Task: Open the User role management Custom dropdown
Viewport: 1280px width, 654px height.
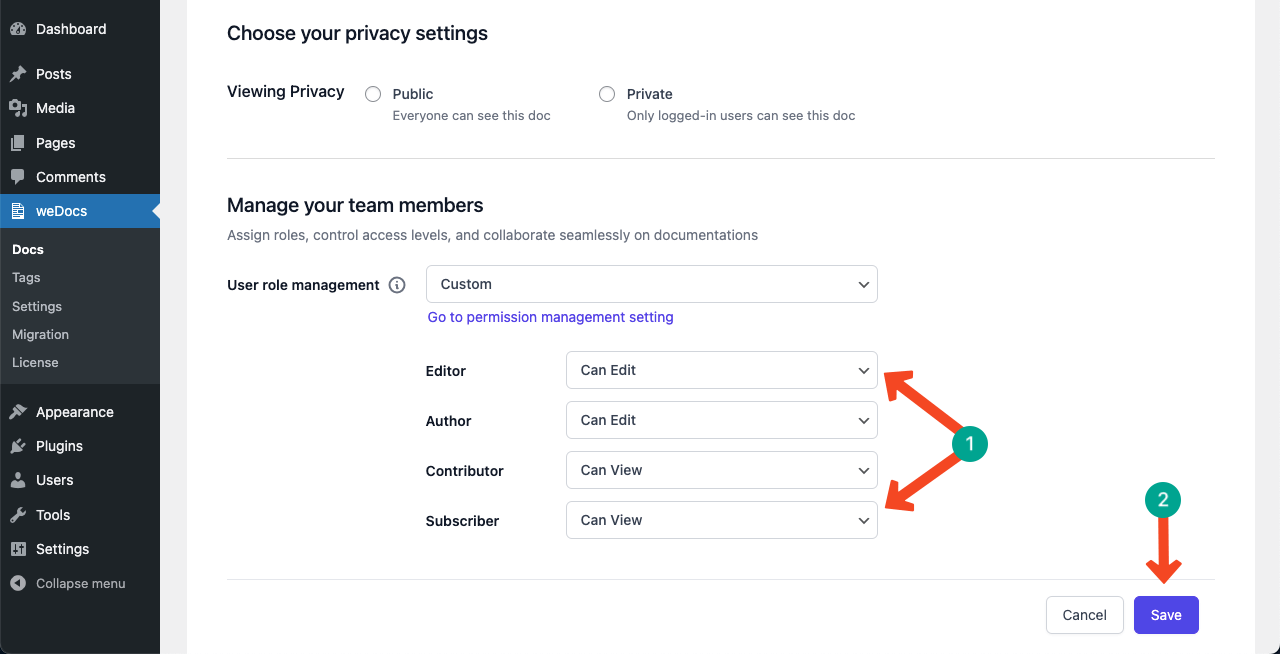Action: (652, 284)
